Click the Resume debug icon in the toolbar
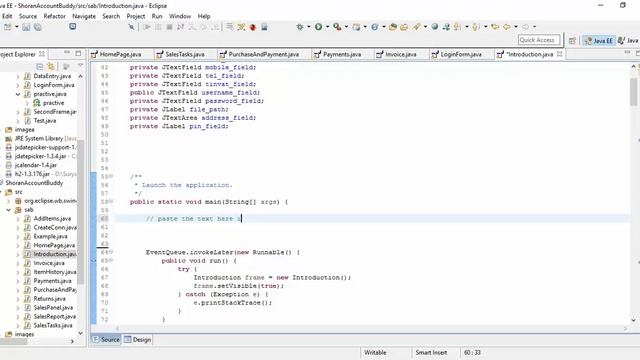The image size is (640, 360). (147, 27)
